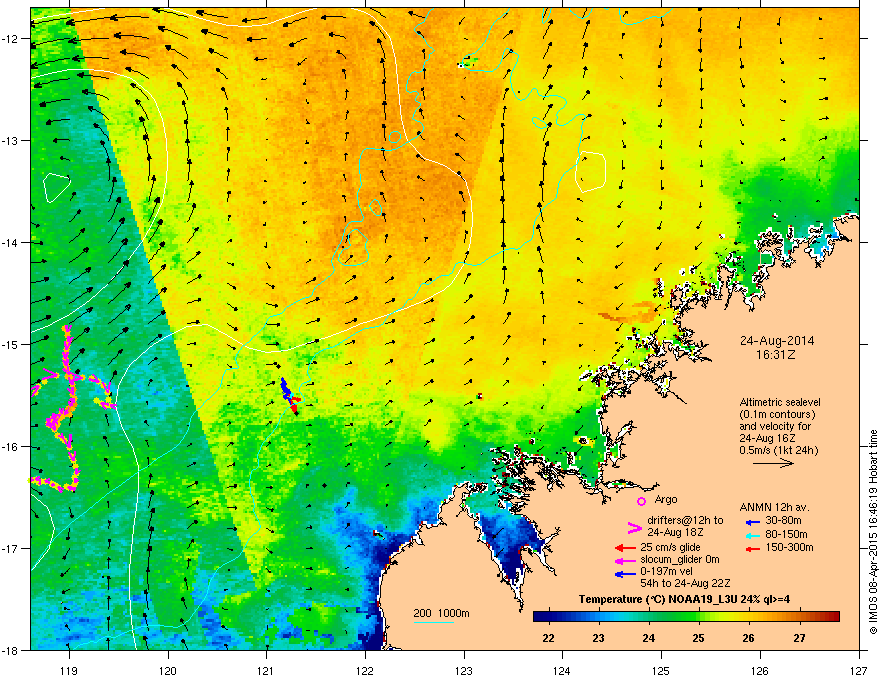Click the cyan ANMN arrow beside 80-150m
The width and height of the screenshot is (880, 680).
pos(753,535)
